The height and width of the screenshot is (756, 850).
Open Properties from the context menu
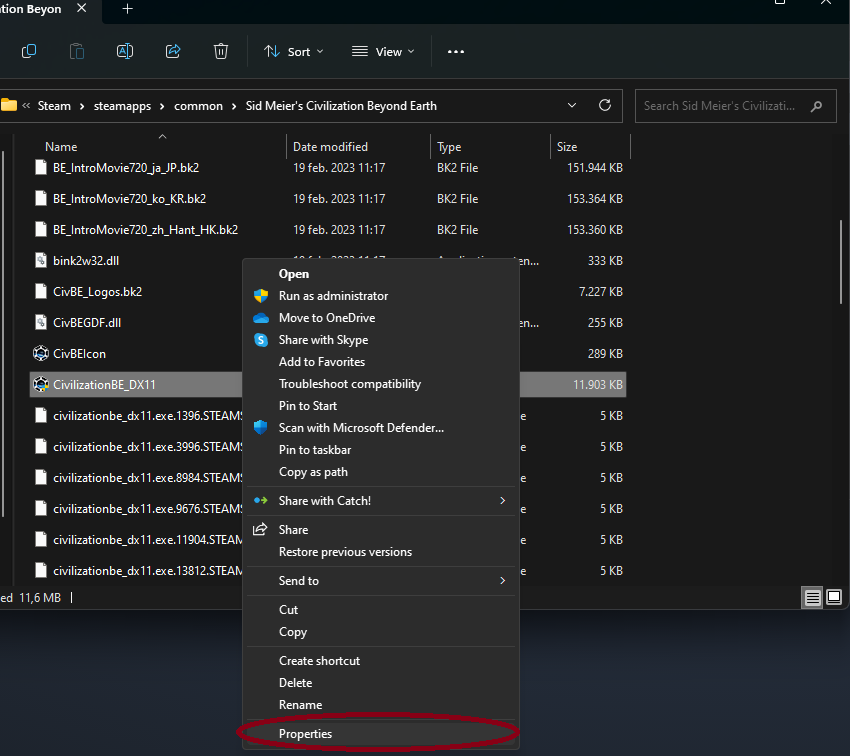click(x=381, y=733)
